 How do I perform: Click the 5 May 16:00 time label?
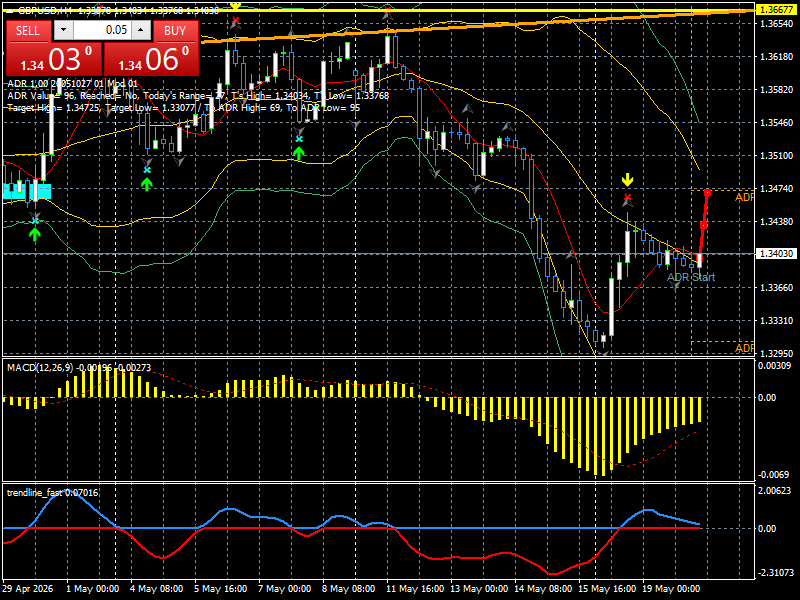click(x=220, y=588)
